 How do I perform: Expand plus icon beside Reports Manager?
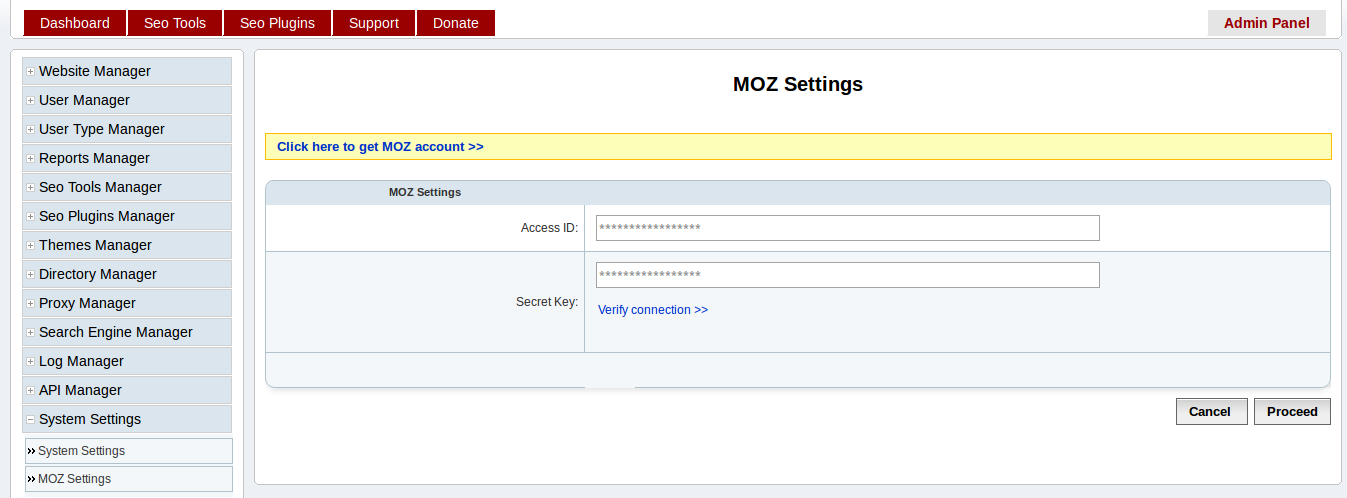click(x=31, y=159)
